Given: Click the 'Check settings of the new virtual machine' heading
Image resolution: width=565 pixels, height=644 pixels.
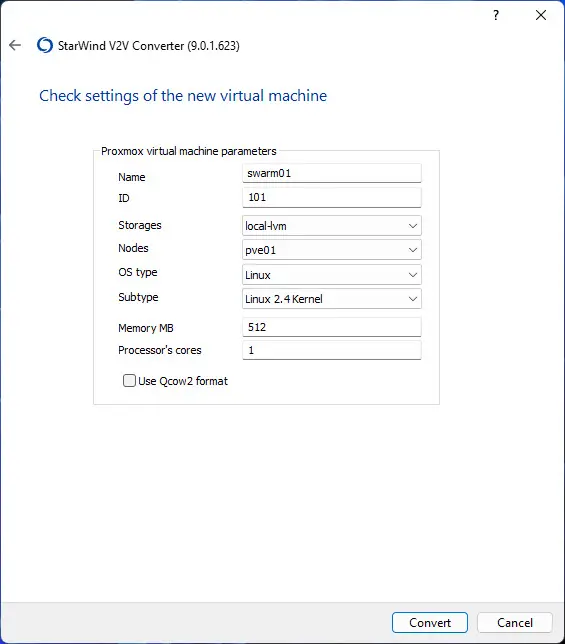Looking at the screenshot, I should coord(183,96).
